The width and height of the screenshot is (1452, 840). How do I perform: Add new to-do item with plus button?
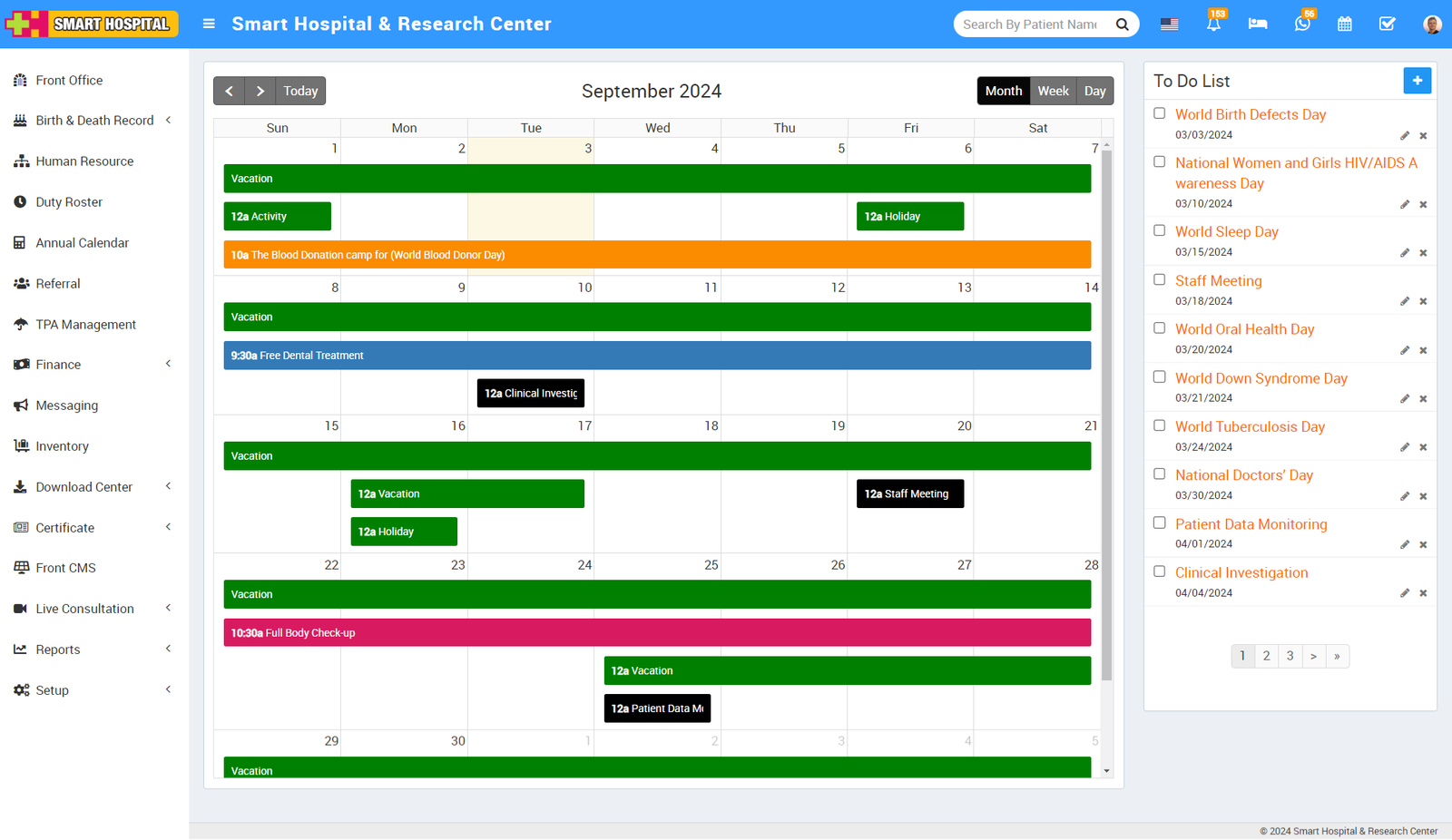pyautogui.click(x=1417, y=81)
